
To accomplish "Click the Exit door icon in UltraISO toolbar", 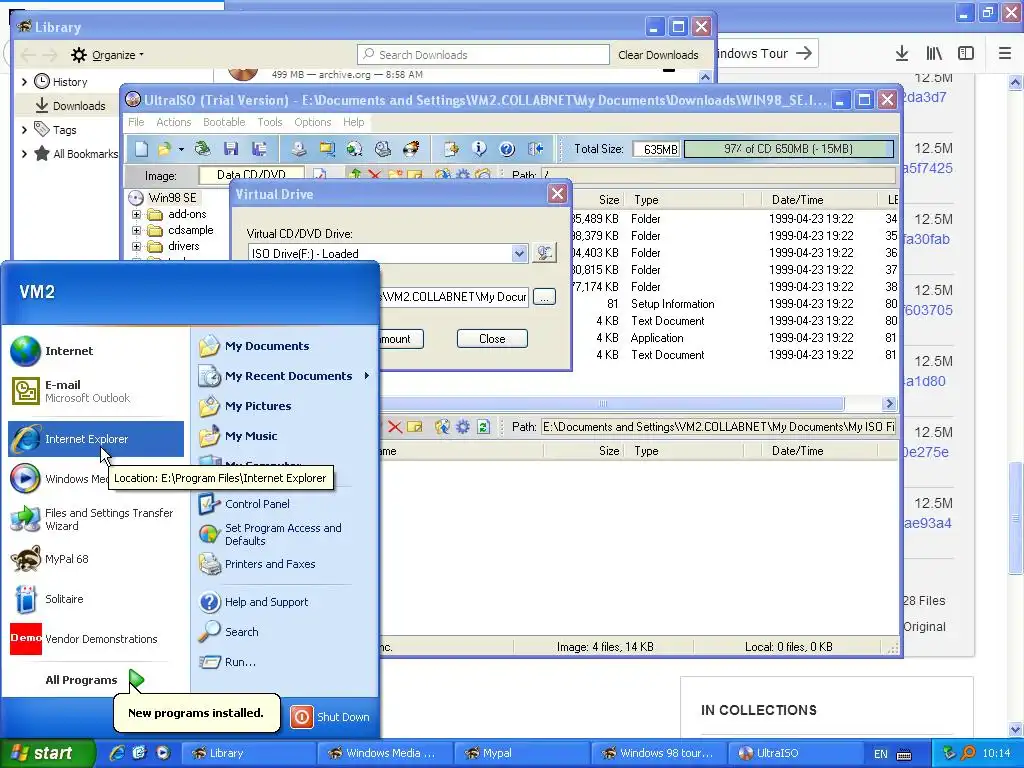I will [x=536, y=149].
